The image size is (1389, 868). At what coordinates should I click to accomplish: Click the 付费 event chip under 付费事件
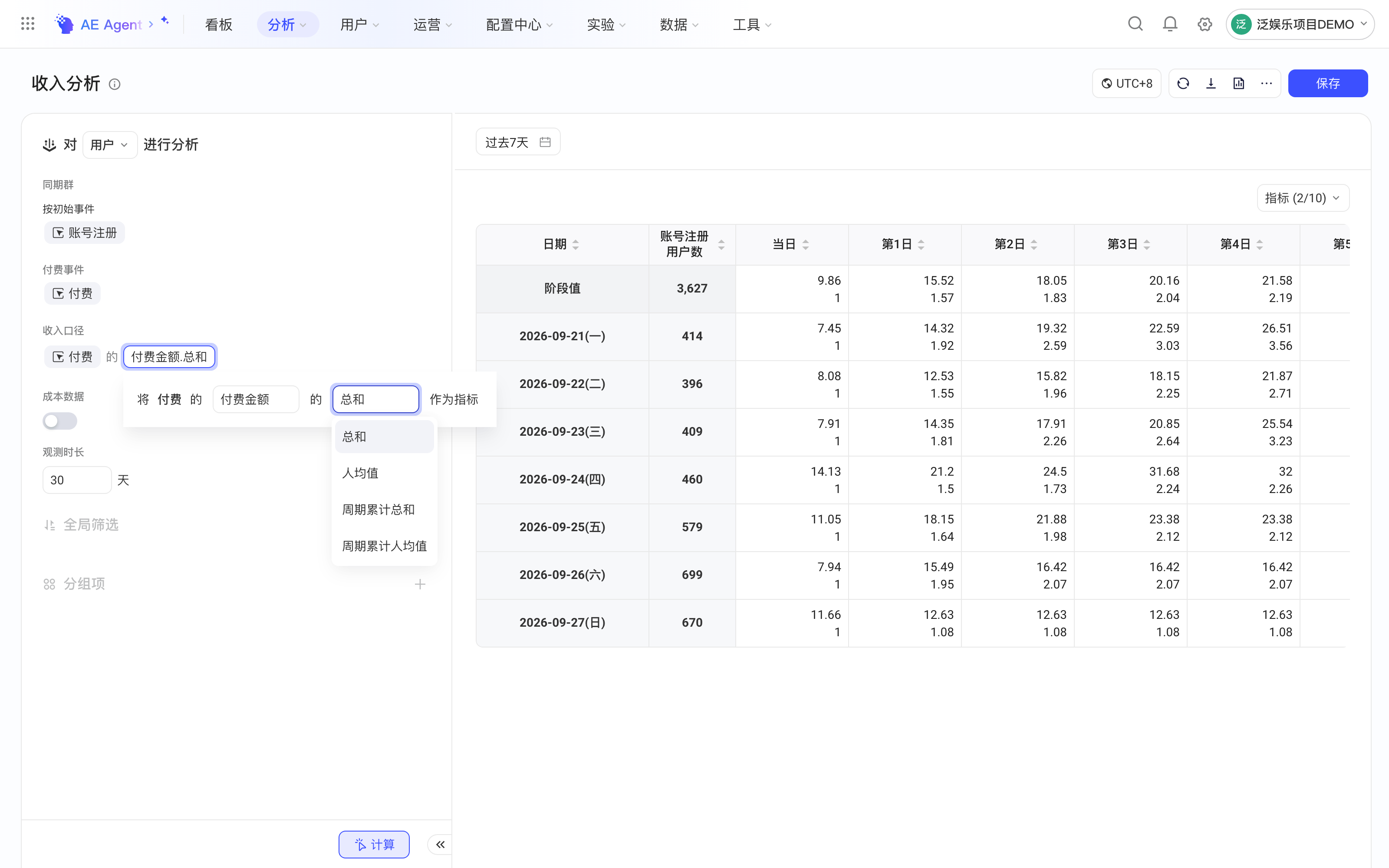point(72,293)
